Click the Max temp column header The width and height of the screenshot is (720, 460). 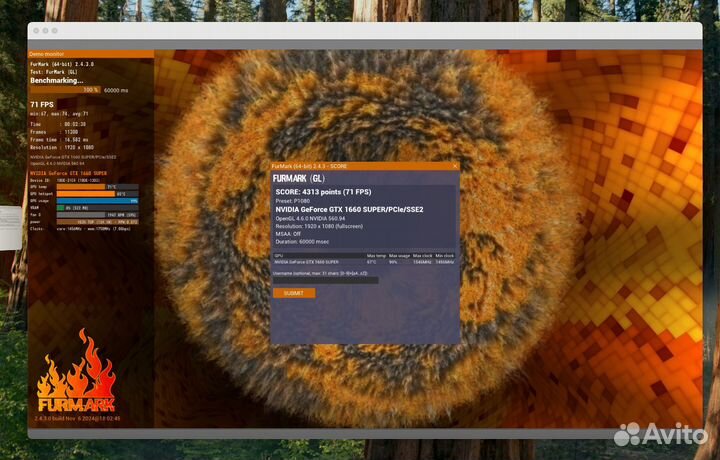click(x=377, y=255)
